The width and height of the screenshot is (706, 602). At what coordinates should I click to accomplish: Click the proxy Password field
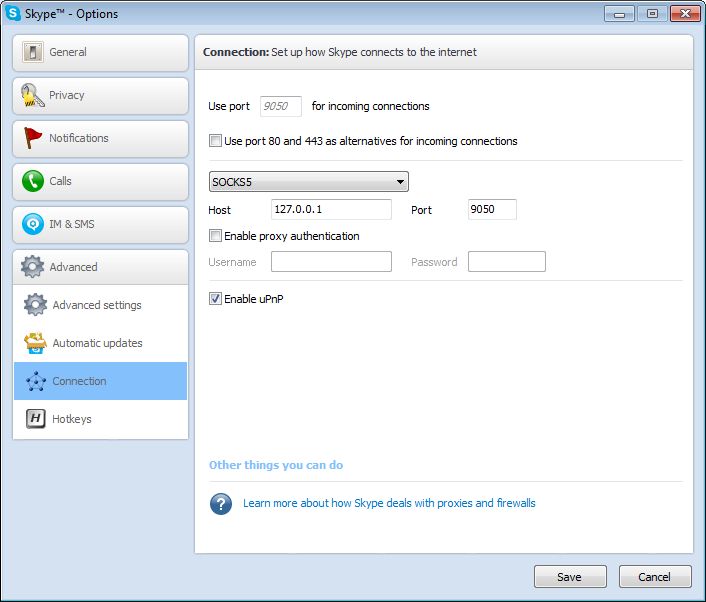tap(507, 262)
